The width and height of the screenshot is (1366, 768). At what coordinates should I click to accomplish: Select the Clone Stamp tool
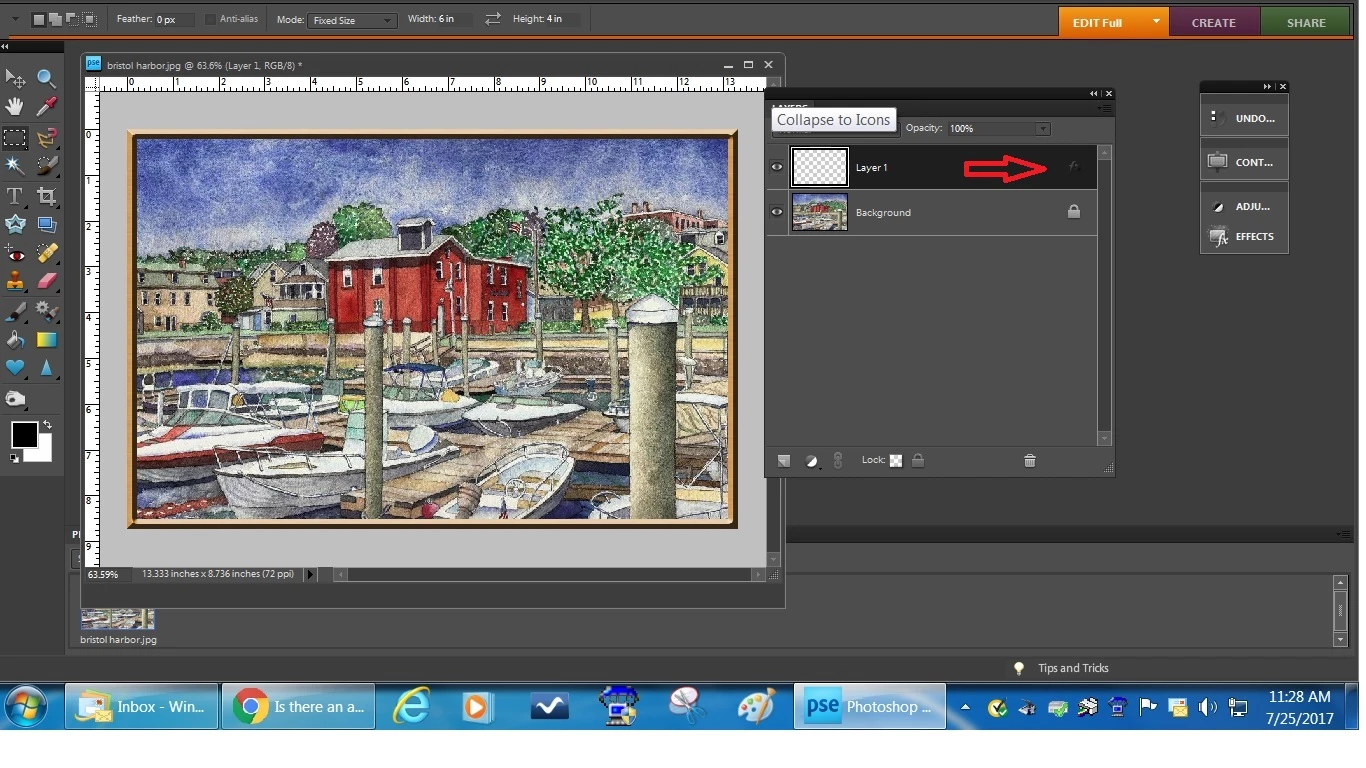point(15,282)
